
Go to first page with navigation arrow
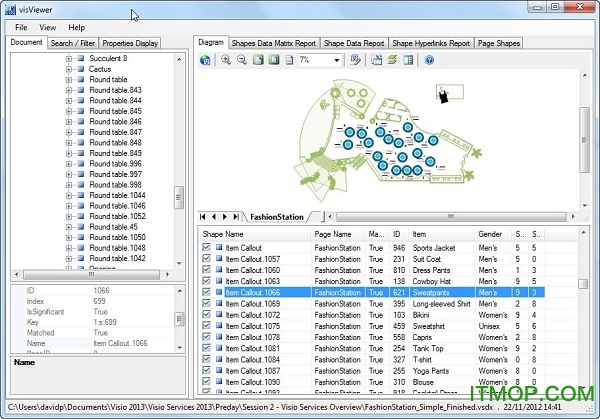[x=202, y=217]
